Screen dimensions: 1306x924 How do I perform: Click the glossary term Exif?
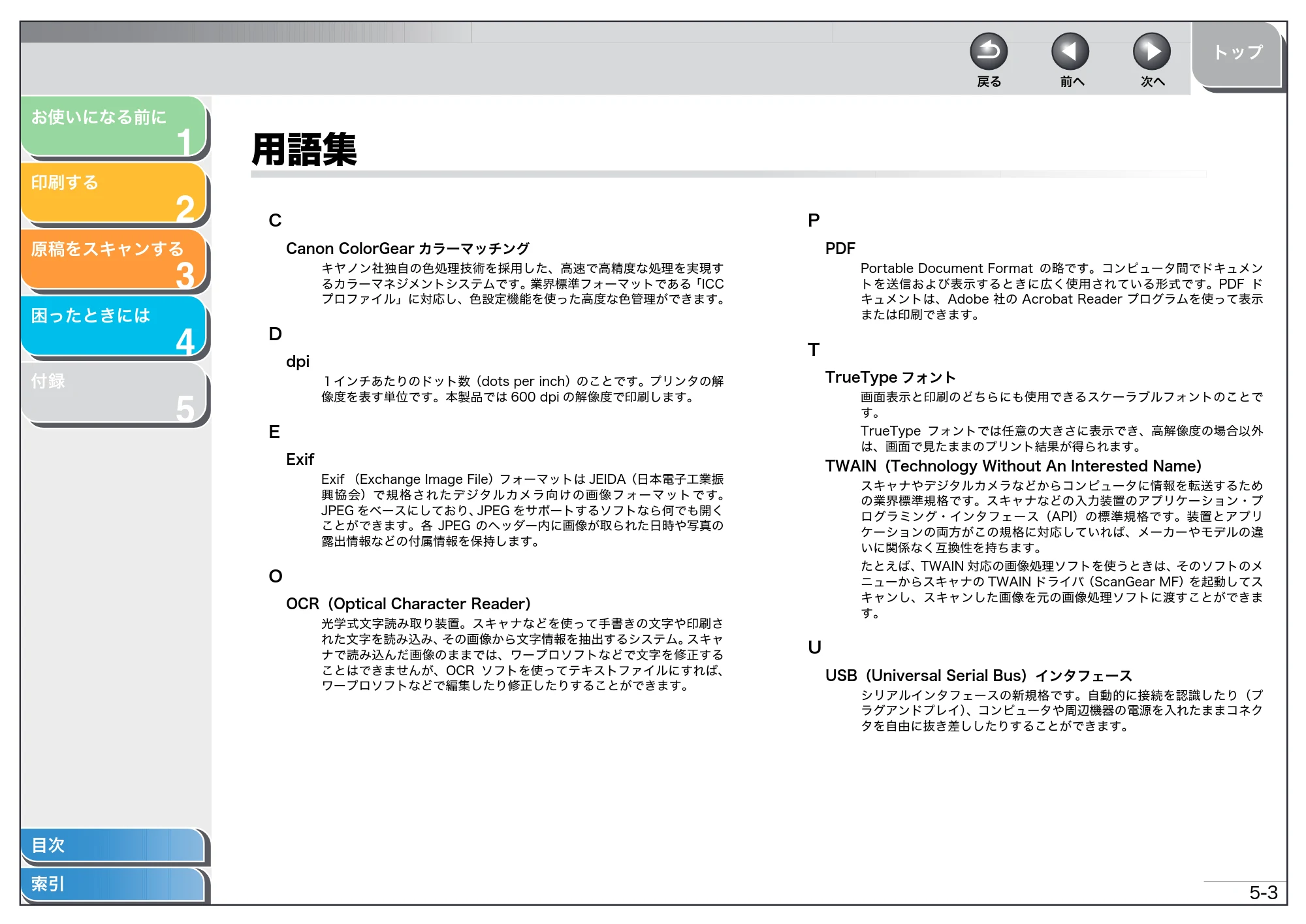[x=300, y=460]
